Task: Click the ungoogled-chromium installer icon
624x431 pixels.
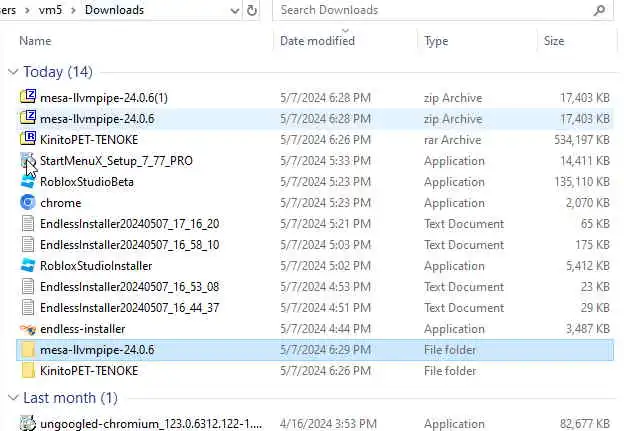Action: click(28, 423)
